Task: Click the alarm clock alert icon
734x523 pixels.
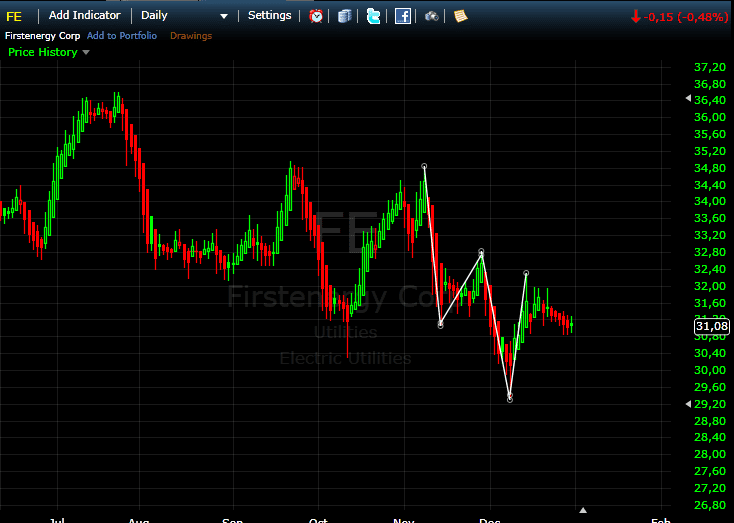Action: tap(316, 16)
